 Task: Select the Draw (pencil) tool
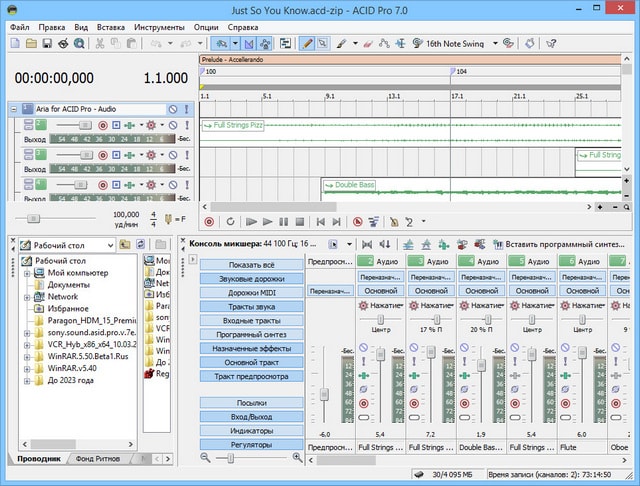(307, 44)
